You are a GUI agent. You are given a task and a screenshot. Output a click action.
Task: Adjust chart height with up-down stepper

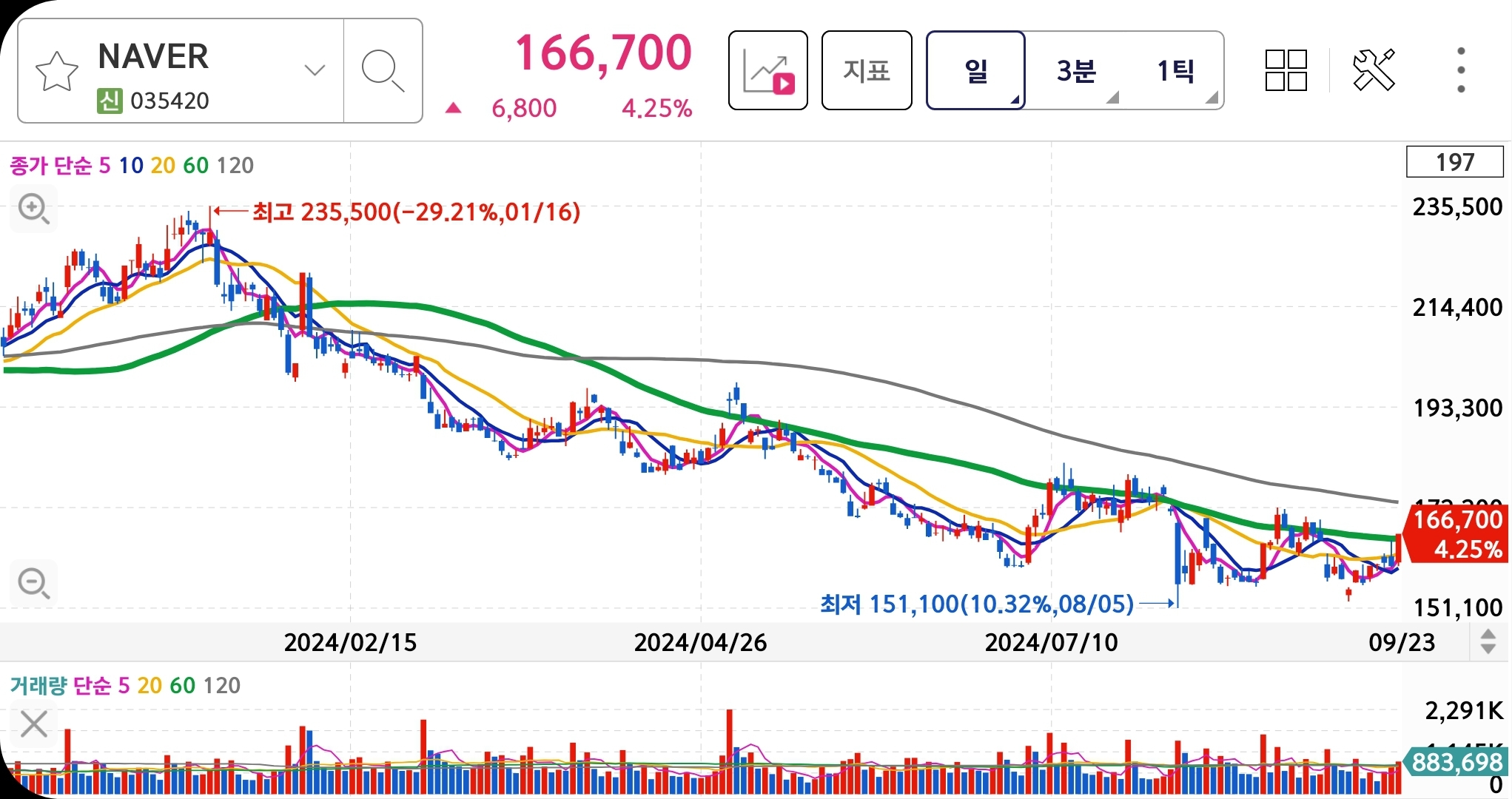click(1488, 641)
